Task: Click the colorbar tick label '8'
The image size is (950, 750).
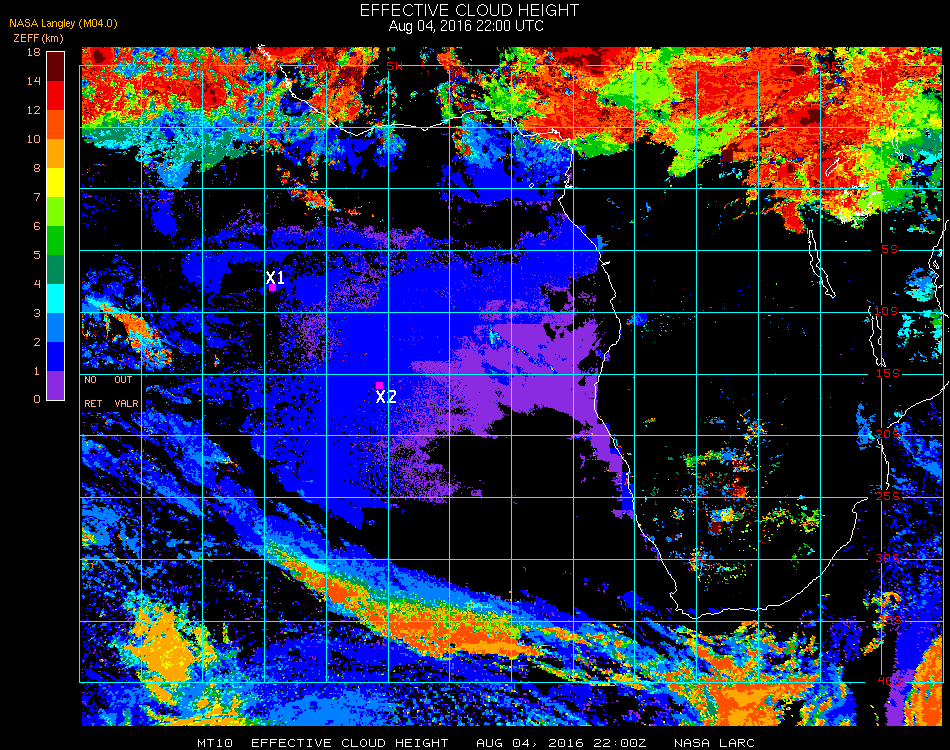Action: click(37, 168)
